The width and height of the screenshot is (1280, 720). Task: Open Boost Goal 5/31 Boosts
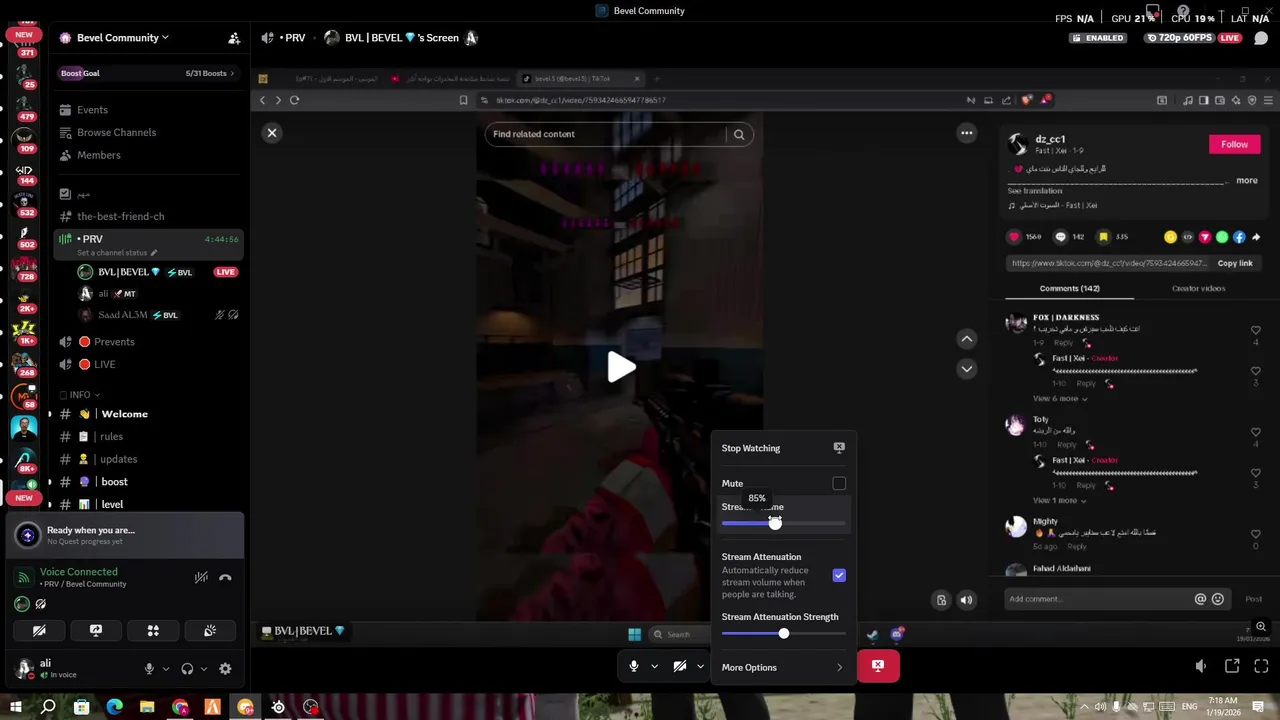click(x=148, y=73)
